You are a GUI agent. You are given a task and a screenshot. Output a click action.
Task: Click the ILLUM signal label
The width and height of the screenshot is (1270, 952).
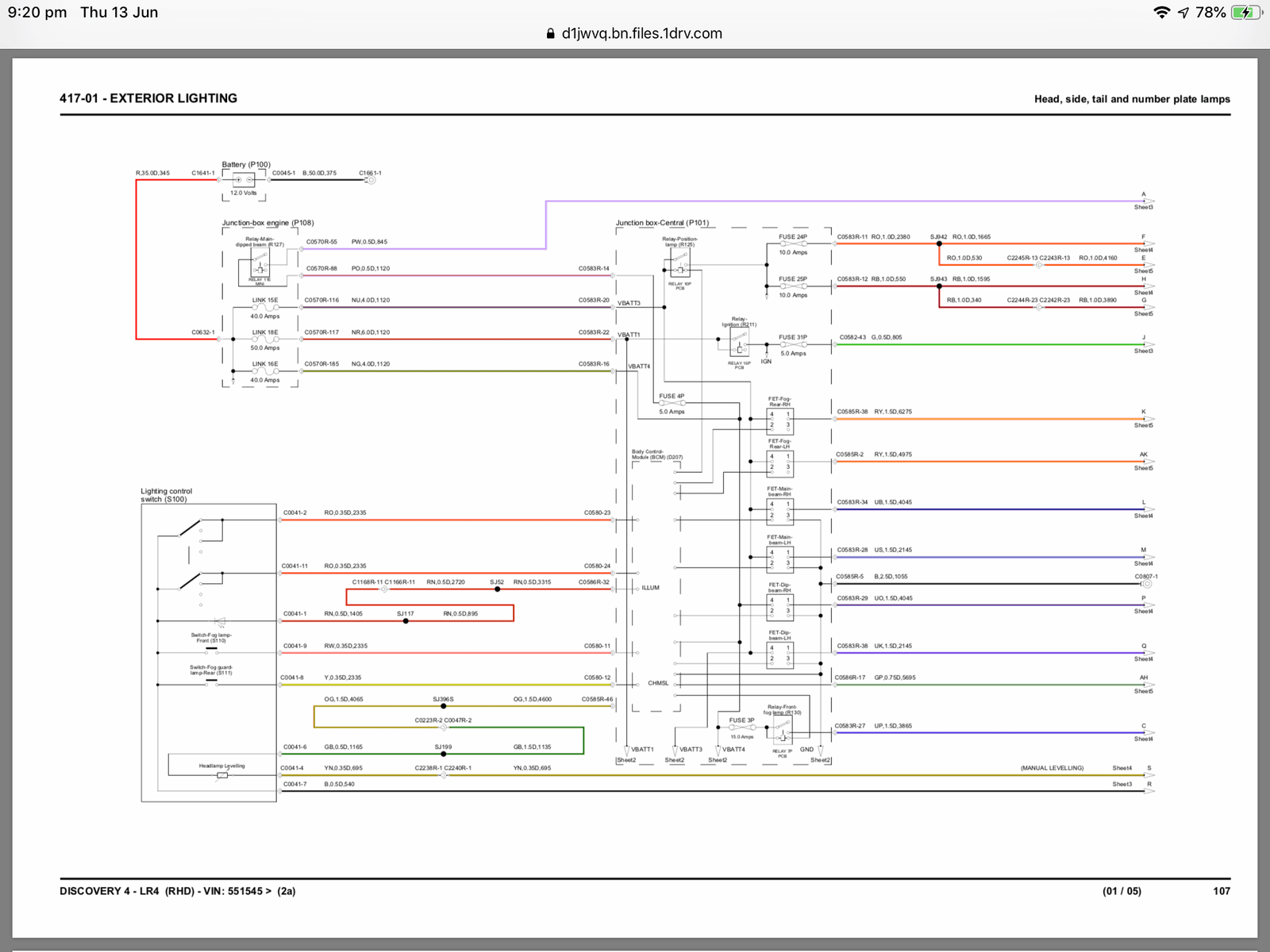[650, 588]
